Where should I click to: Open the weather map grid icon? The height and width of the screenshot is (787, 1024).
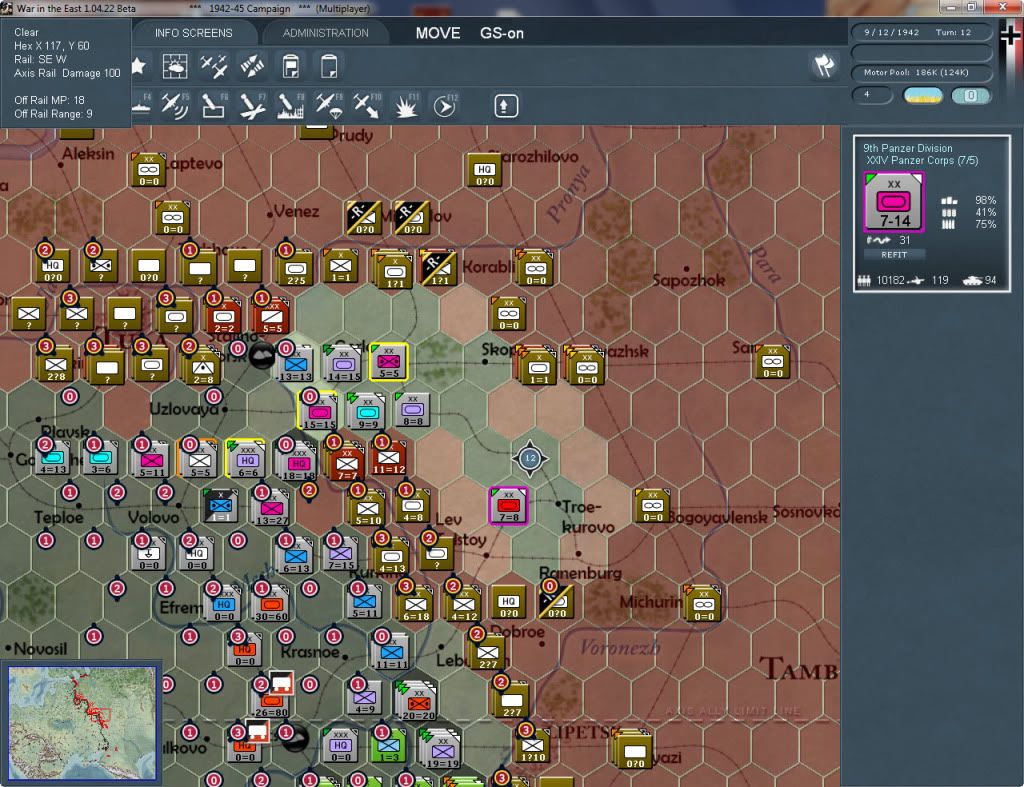pyautogui.click(x=175, y=66)
